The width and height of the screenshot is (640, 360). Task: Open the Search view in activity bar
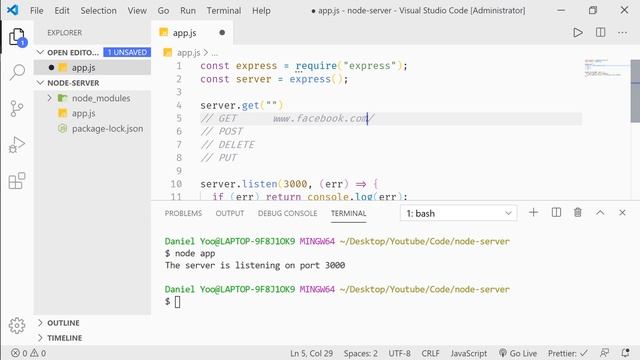pyautogui.click(x=17, y=72)
